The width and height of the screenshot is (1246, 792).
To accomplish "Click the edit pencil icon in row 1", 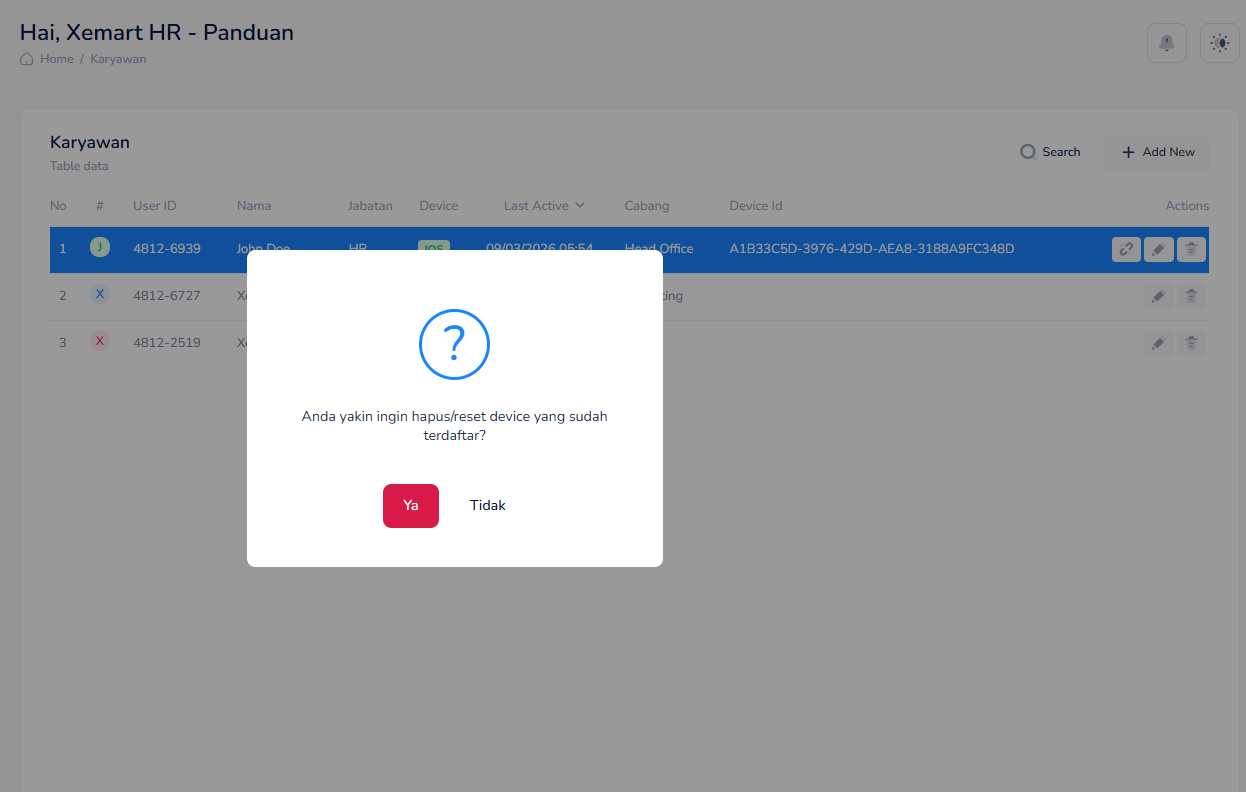I will (x=1158, y=249).
